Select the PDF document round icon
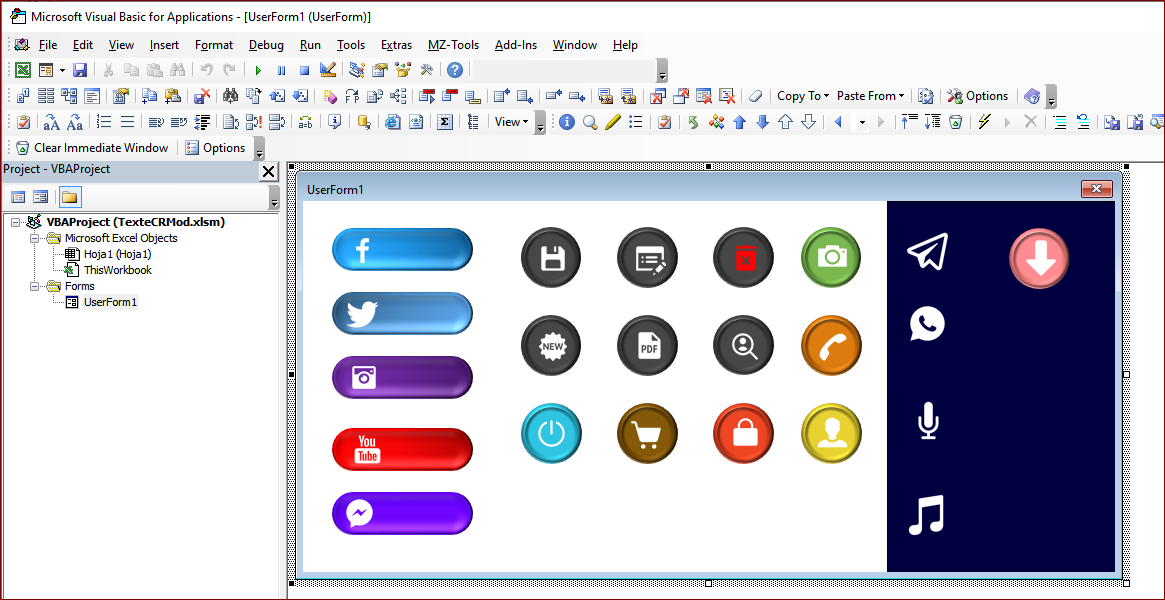The width and height of the screenshot is (1165, 600). (x=647, y=346)
